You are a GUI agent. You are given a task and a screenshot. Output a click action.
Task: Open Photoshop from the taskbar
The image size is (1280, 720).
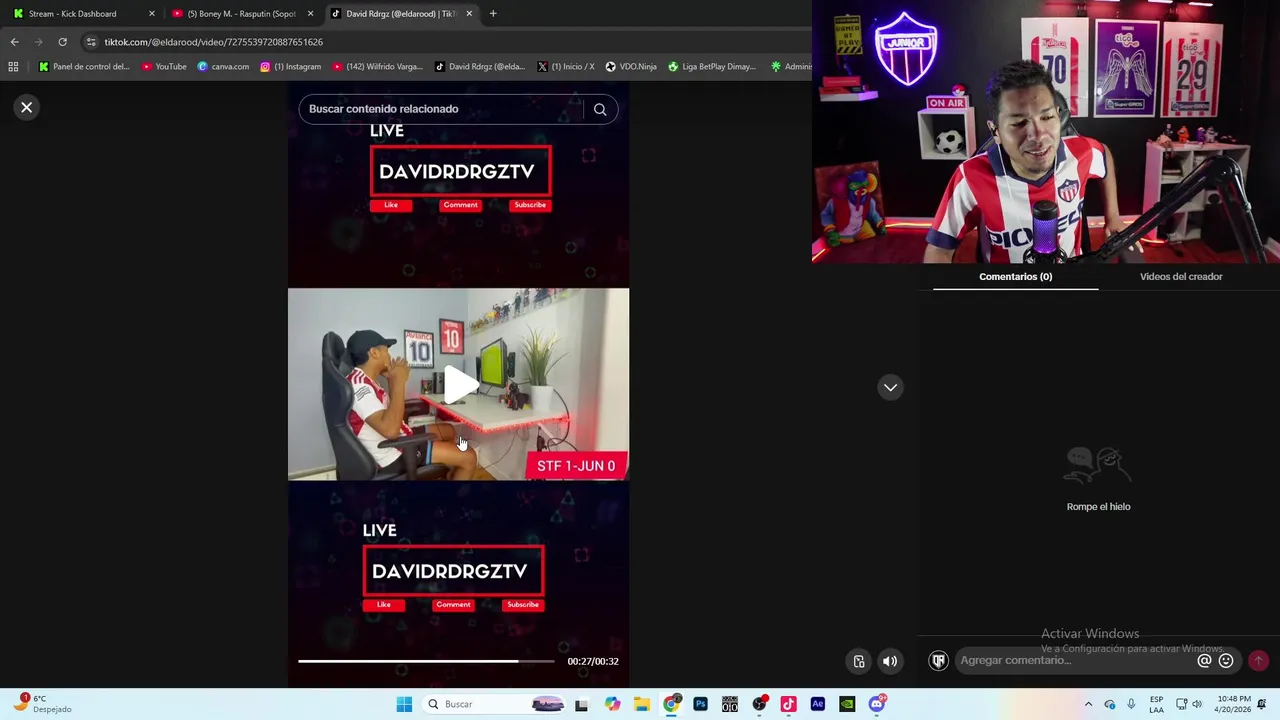pyautogui.click(x=700, y=704)
